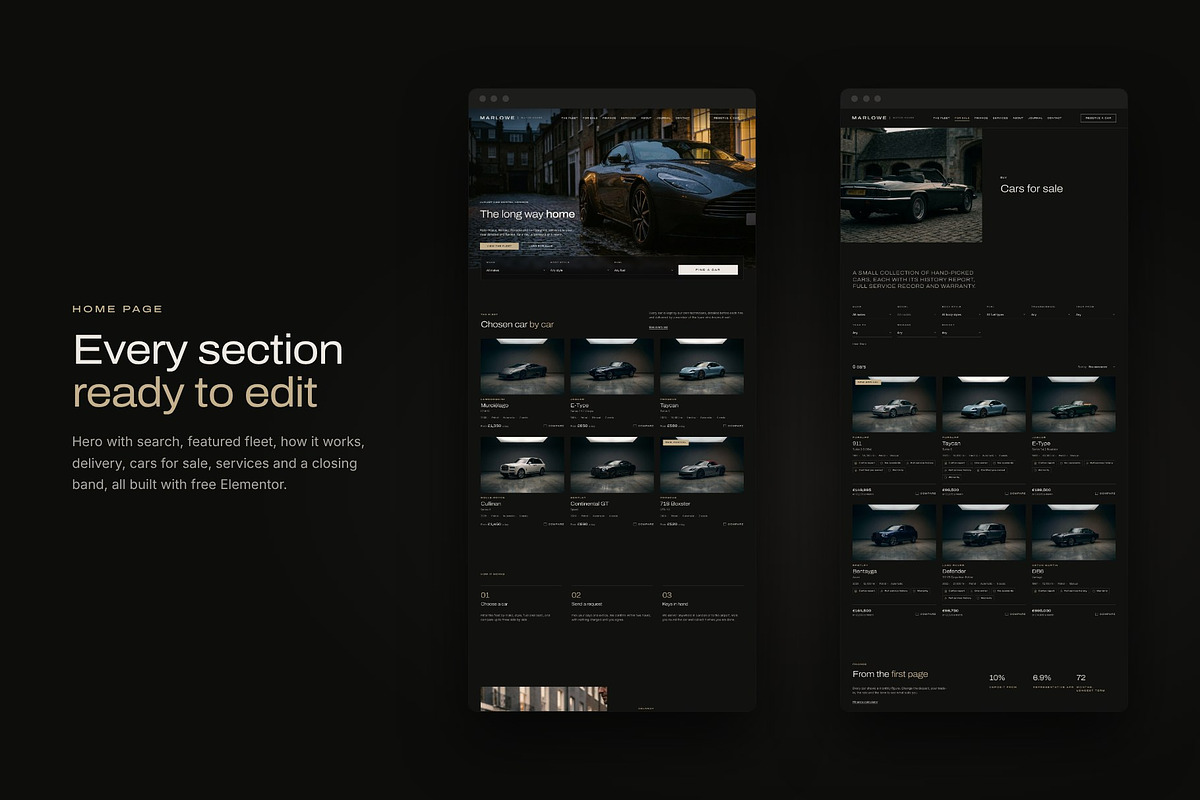This screenshot has width=1200, height=800.
Task: Open the Make filter showing All makes
Action: (x=872, y=315)
